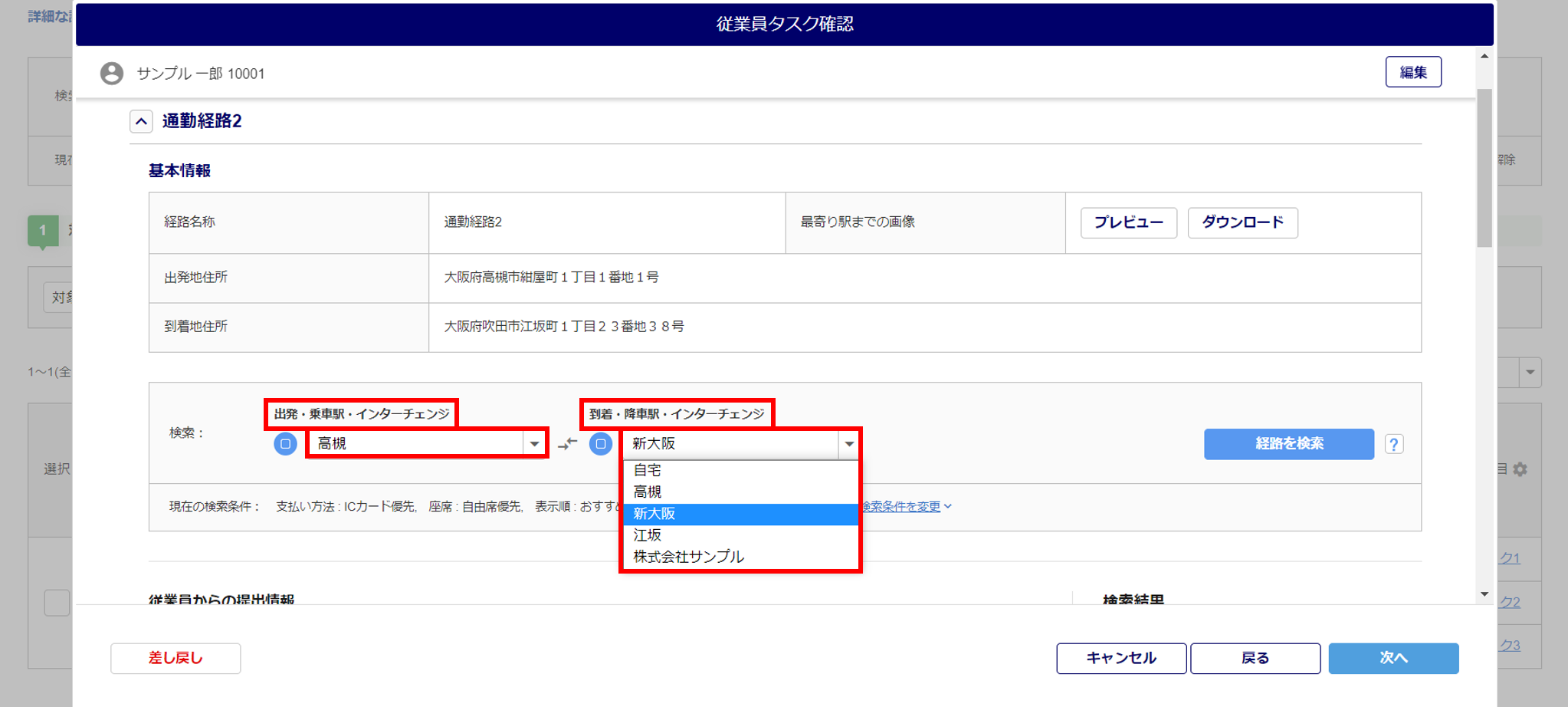Click the 次へ button

tap(1393, 658)
